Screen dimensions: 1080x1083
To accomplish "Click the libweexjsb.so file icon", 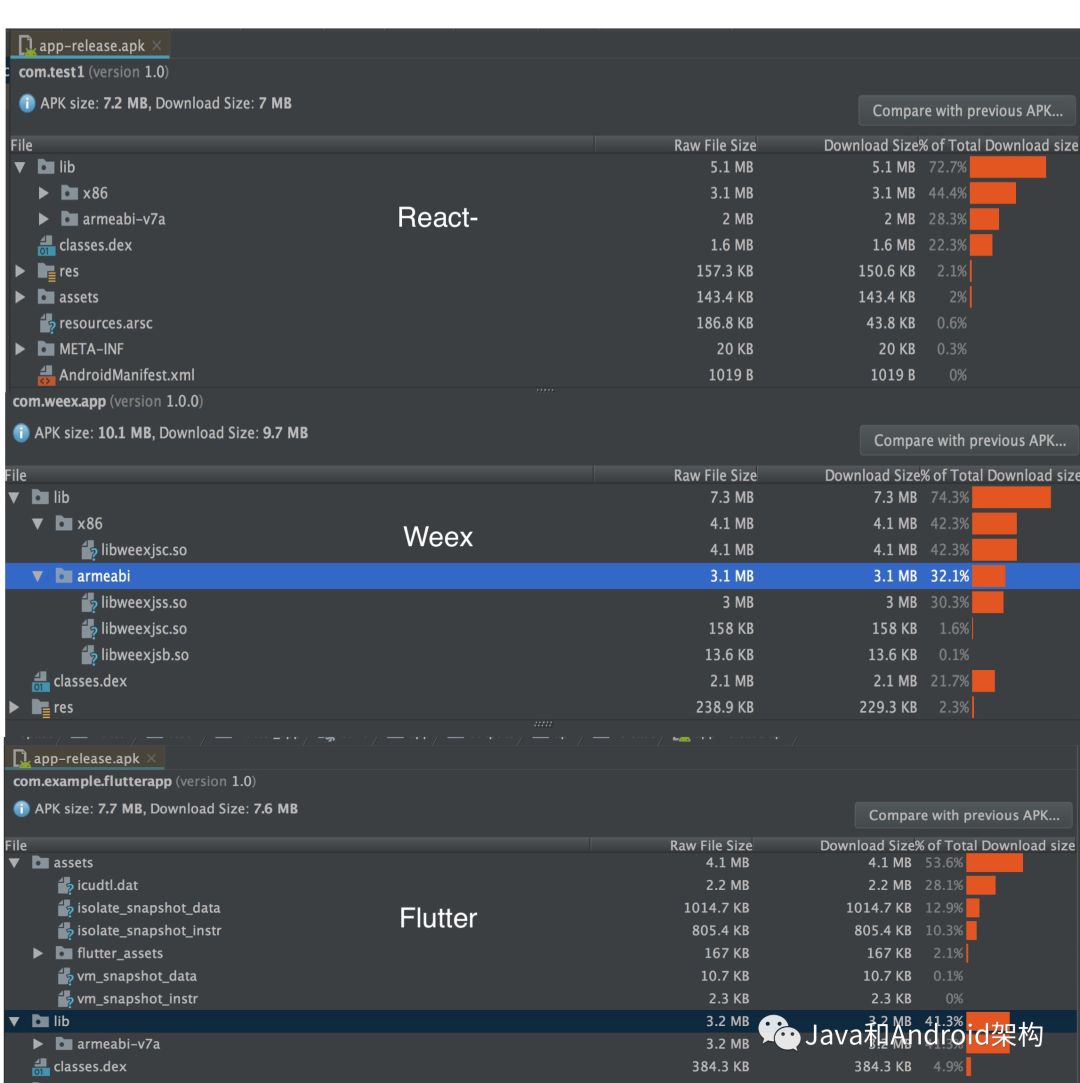I will click(89, 655).
